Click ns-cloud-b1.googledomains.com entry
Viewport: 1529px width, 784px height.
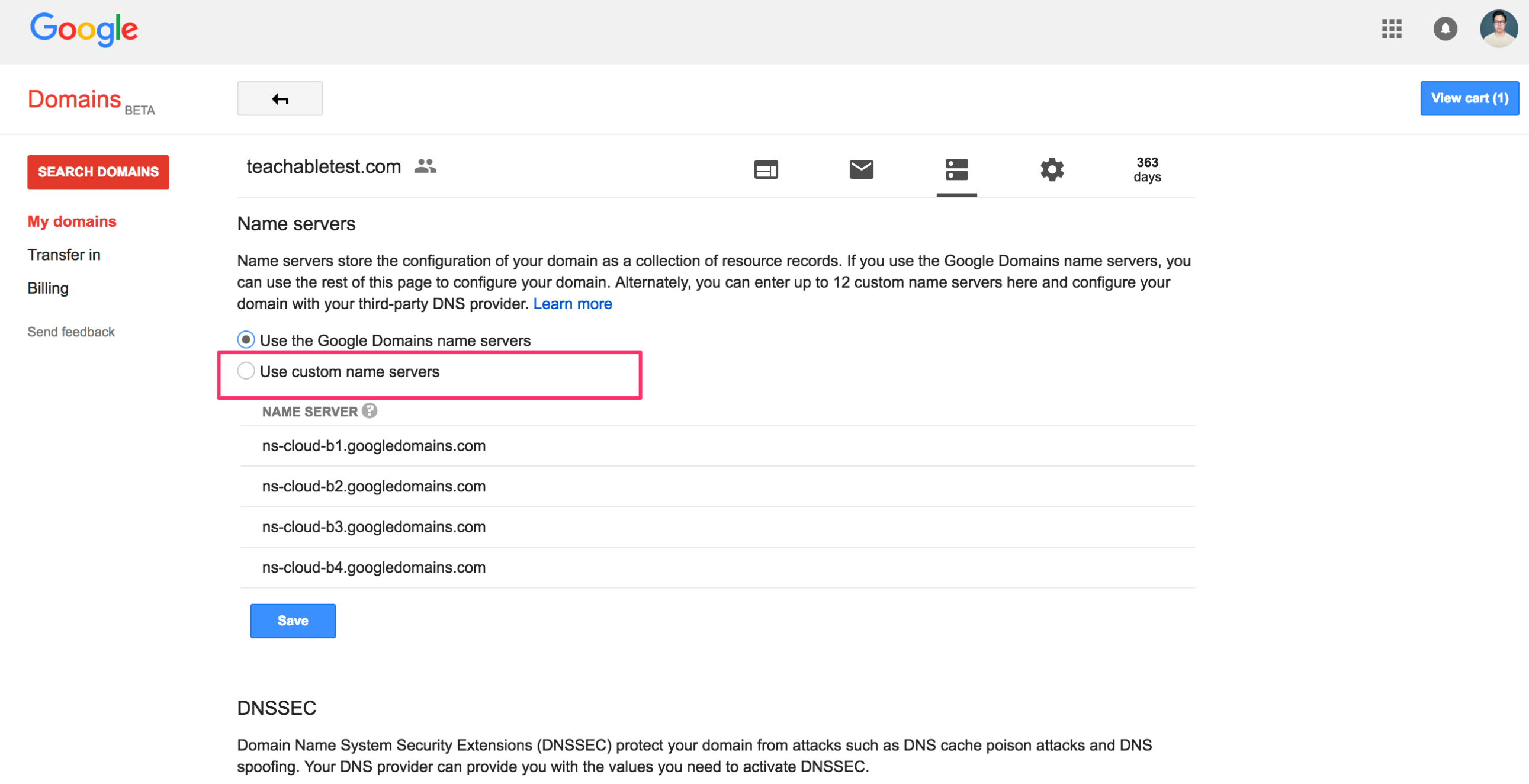(x=373, y=446)
